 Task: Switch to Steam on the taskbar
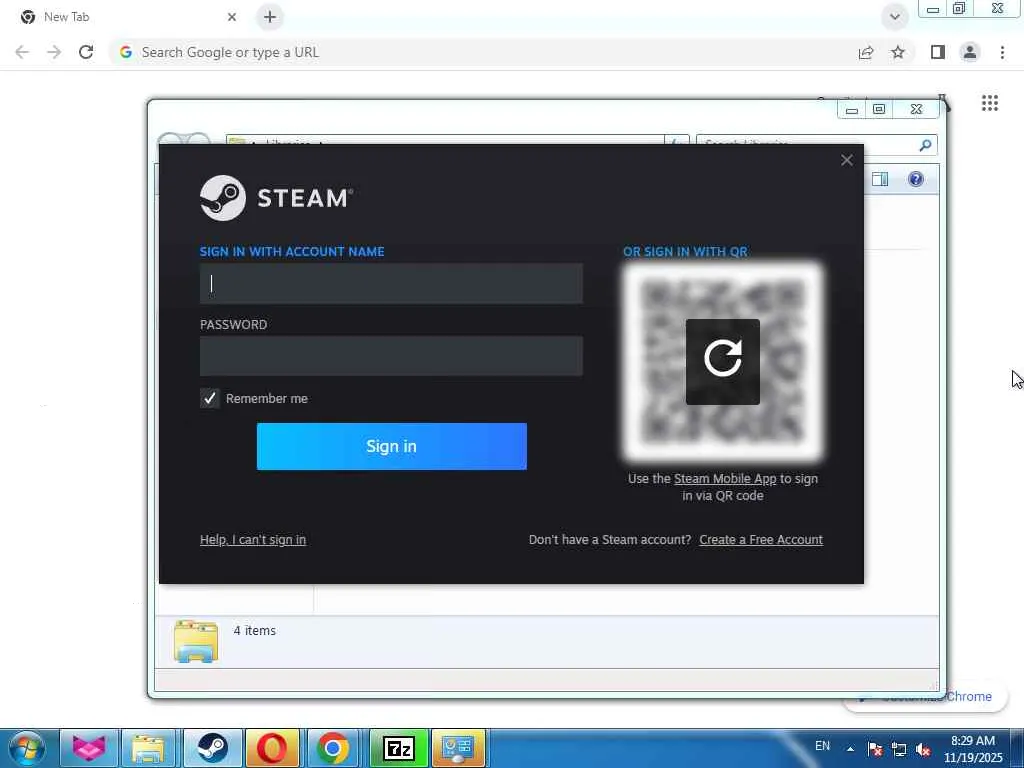point(212,748)
